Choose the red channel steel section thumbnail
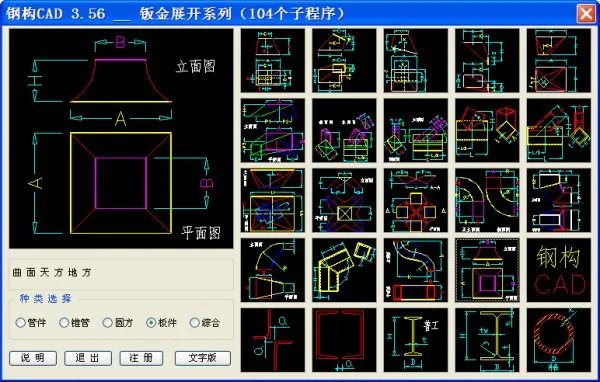Image resolution: width=600 pixels, height=382 pixels. click(344, 340)
